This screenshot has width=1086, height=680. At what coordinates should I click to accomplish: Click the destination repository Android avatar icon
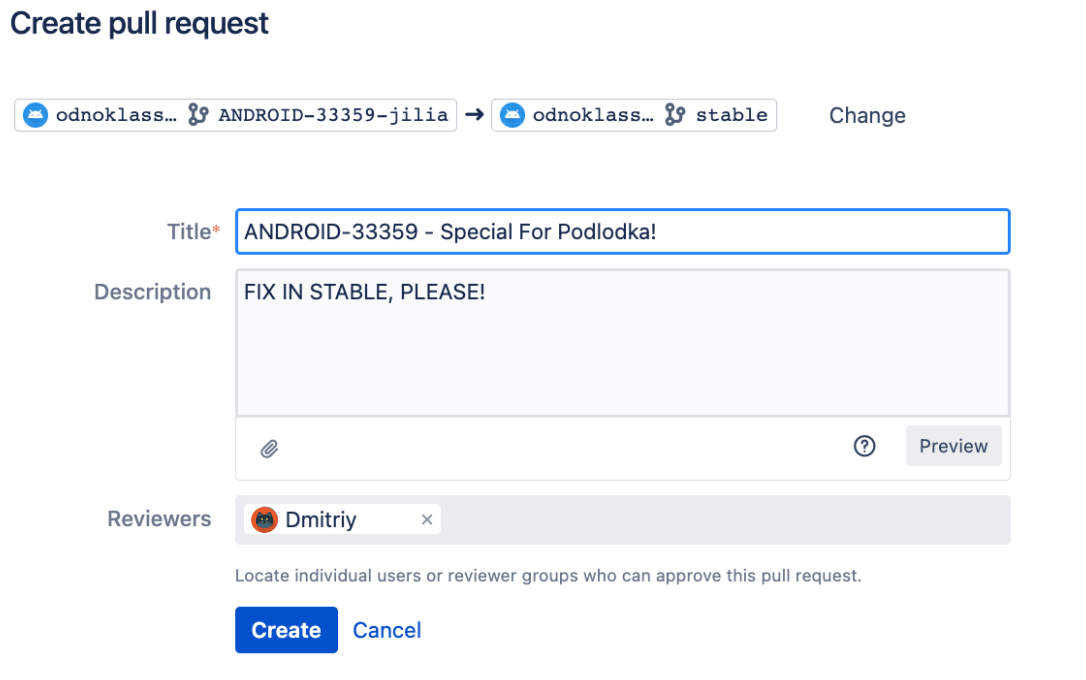tap(512, 115)
